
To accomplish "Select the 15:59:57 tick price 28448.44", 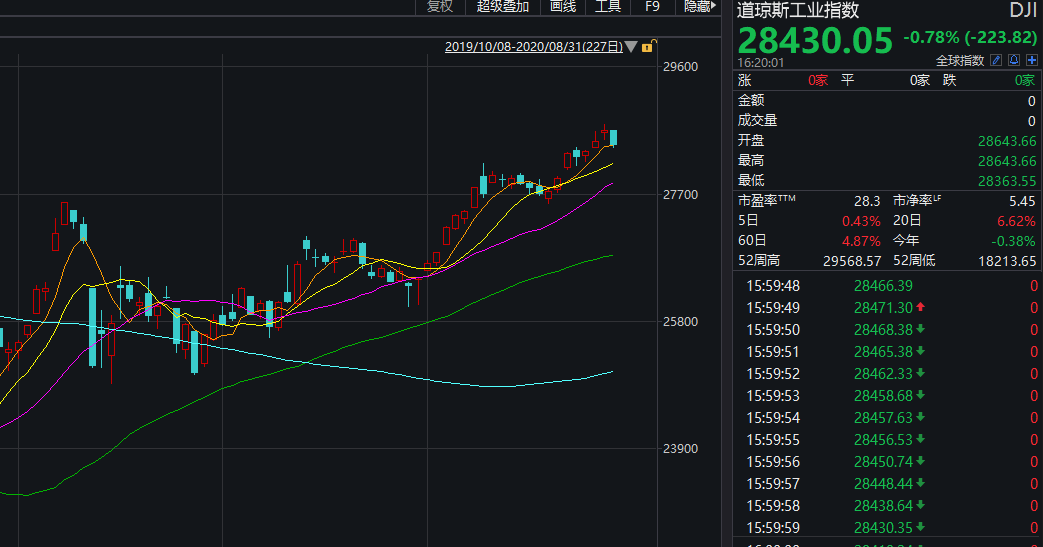I will tap(883, 484).
